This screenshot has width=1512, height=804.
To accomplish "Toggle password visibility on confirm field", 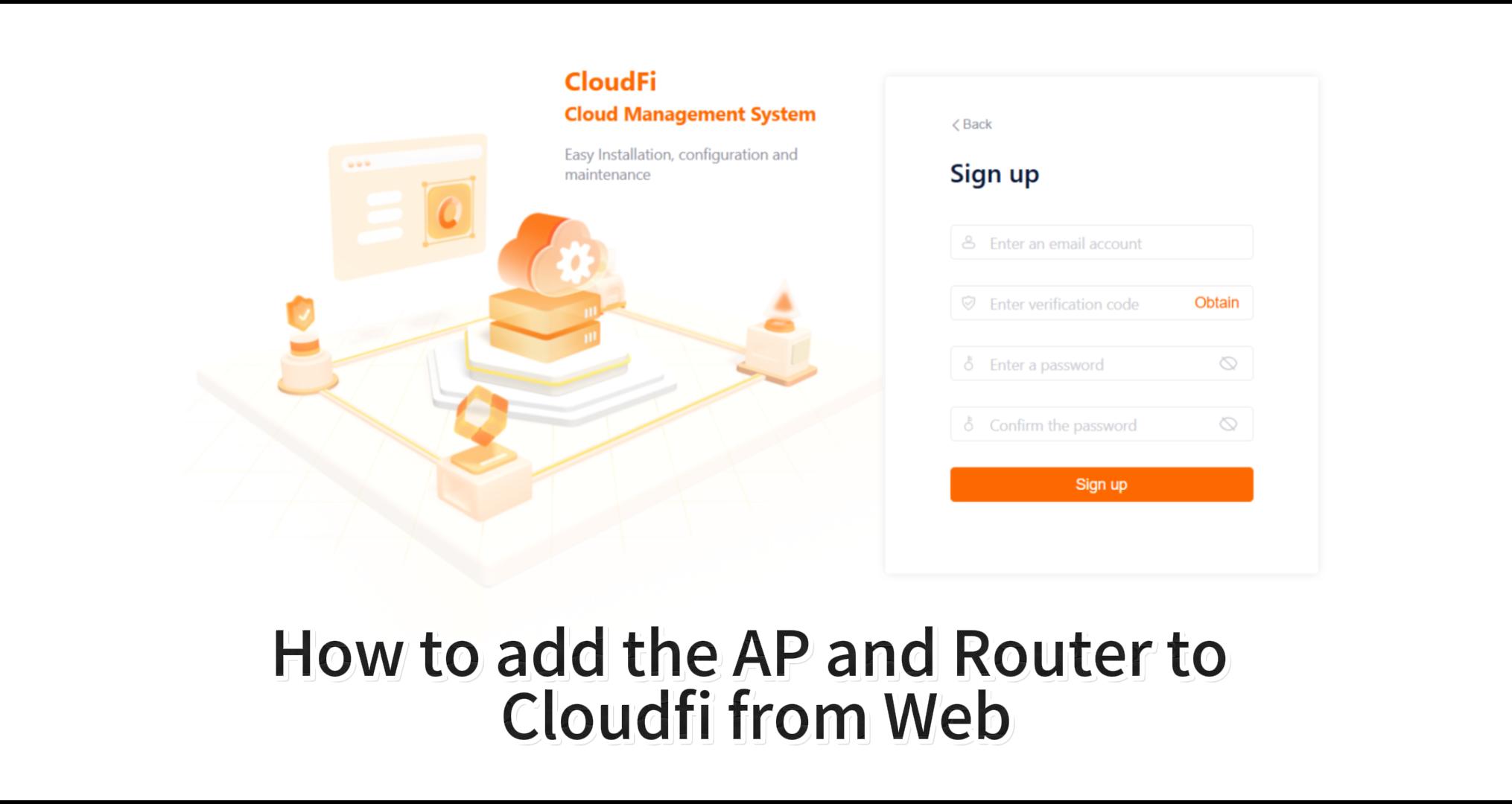I will pos(1228,424).
